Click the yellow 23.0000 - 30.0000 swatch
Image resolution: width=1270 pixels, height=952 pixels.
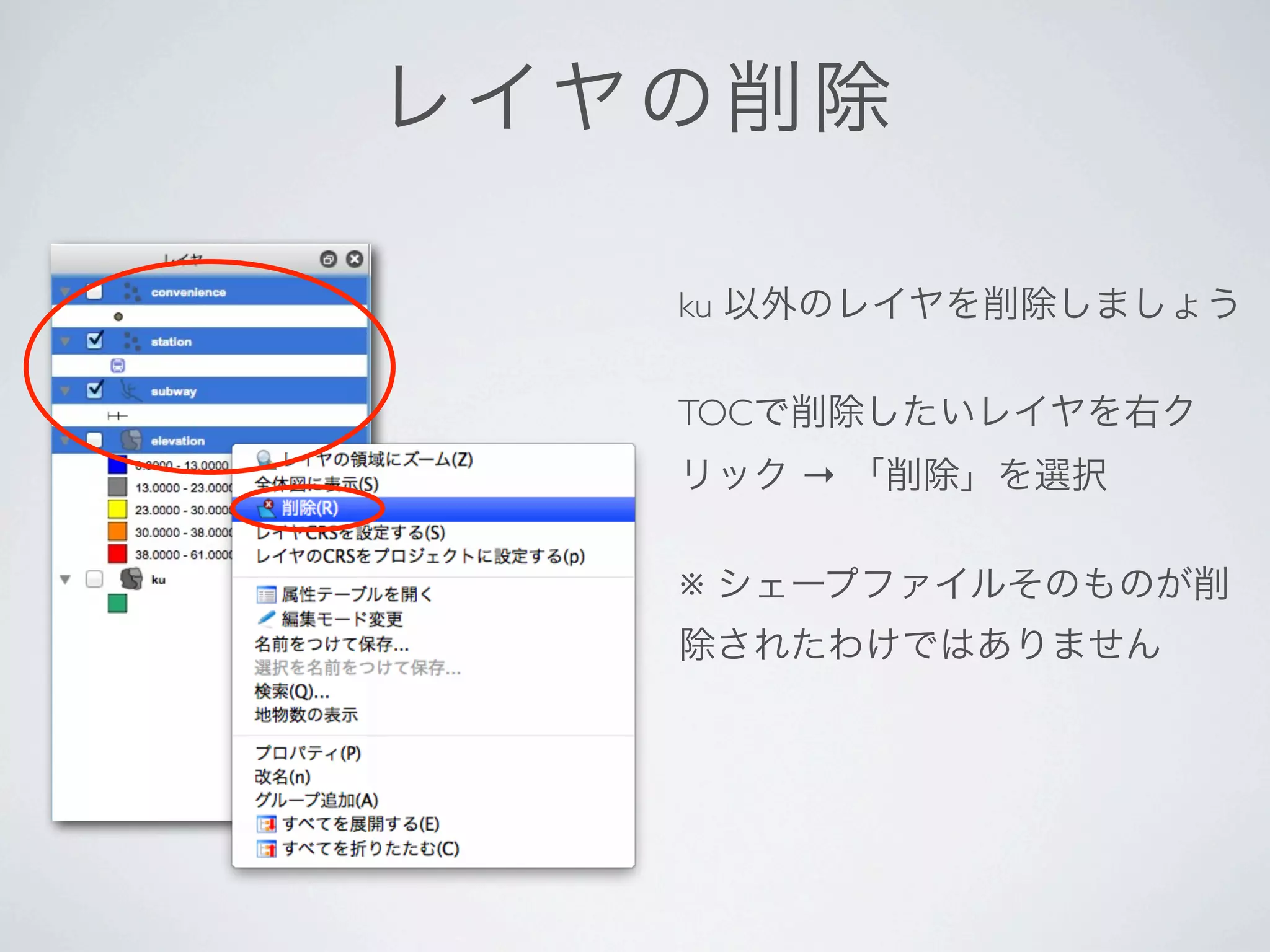coord(117,509)
